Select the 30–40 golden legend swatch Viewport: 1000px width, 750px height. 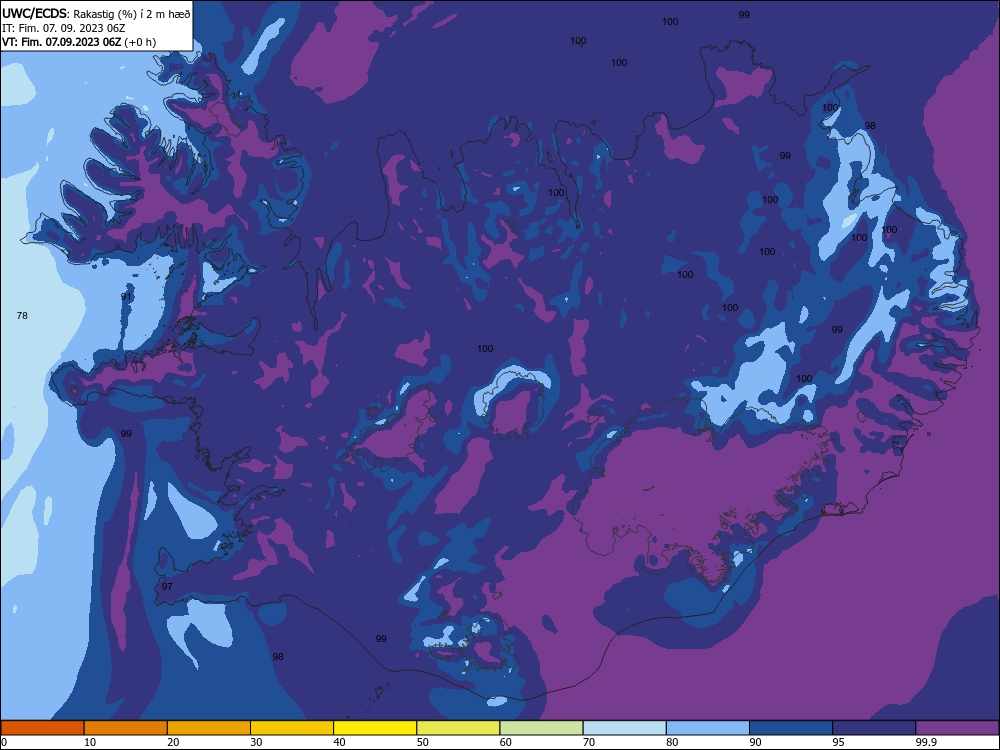coord(292,728)
